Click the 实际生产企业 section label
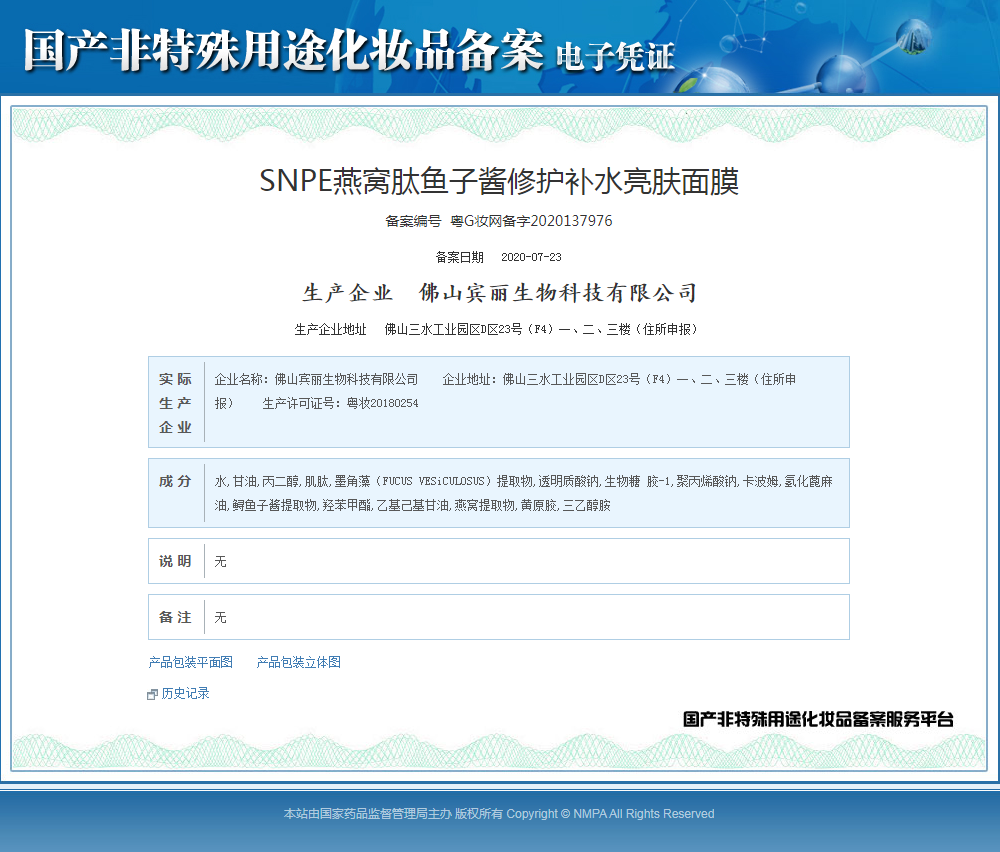 (x=175, y=403)
